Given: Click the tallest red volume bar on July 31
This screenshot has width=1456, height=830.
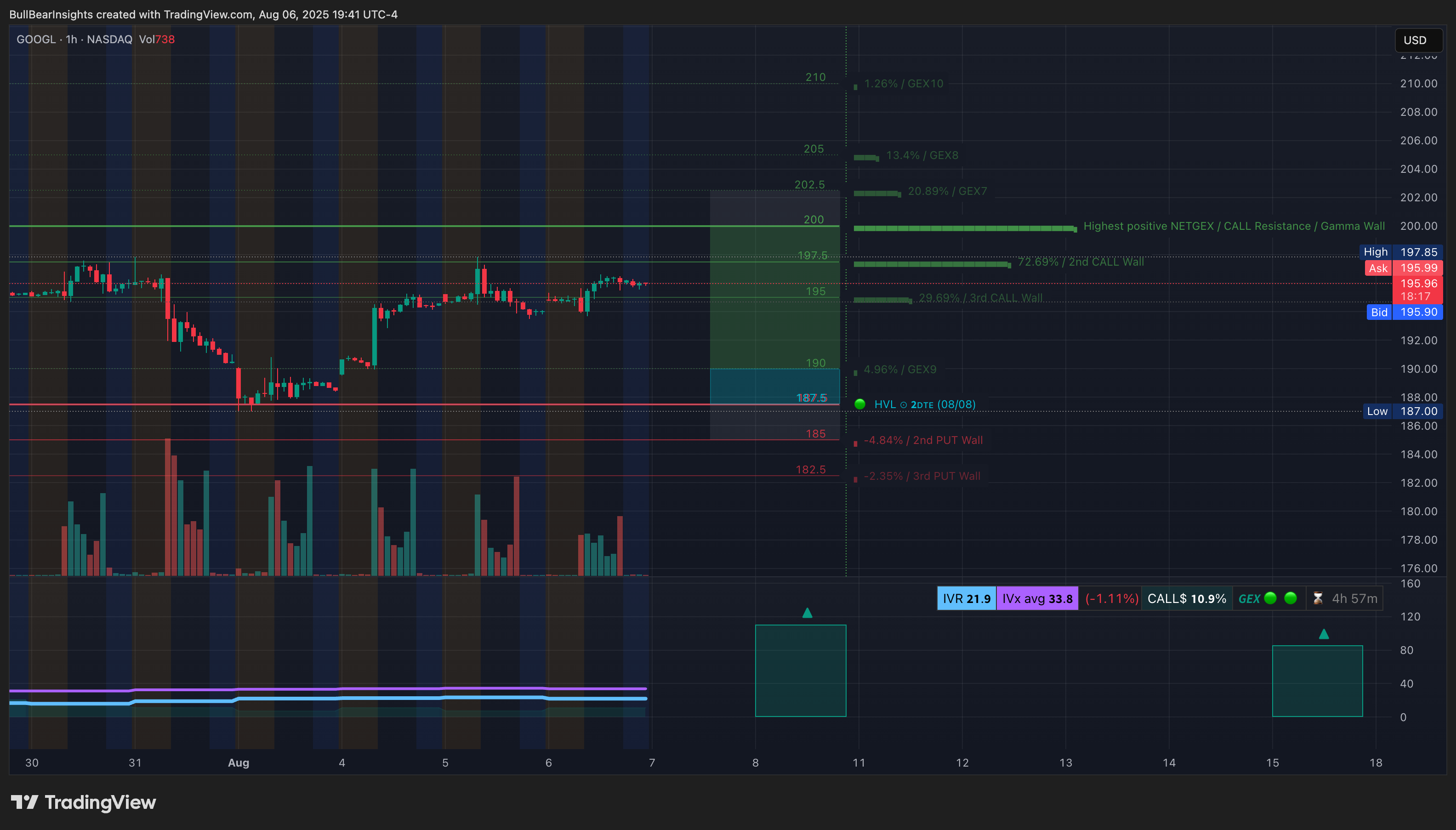Looking at the screenshot, I should [x=168, y=507].
